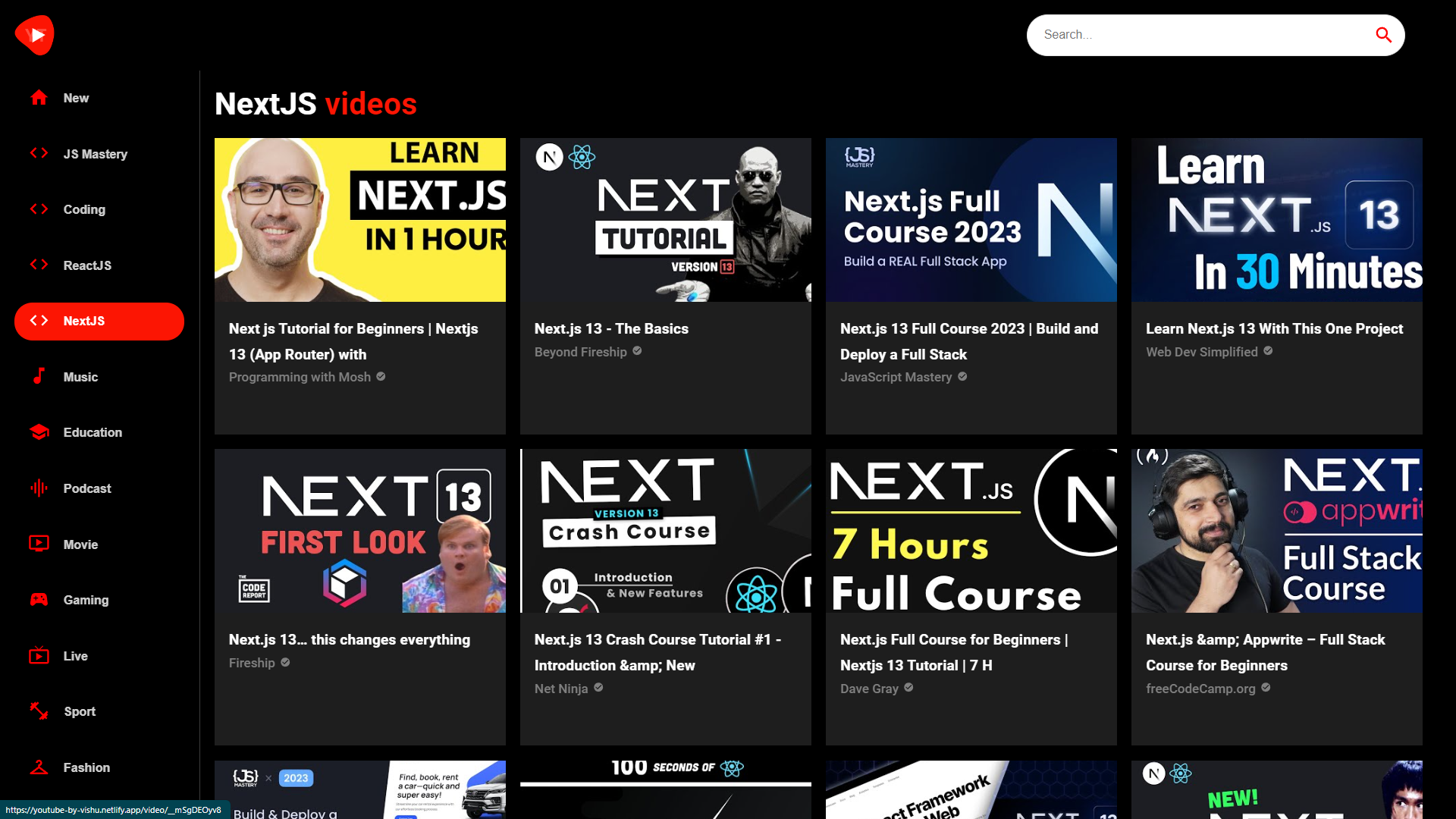Click the red YouTube logo icon
Image resolution: width=1456 pixels, height=819 pixels.
[35, 35]
